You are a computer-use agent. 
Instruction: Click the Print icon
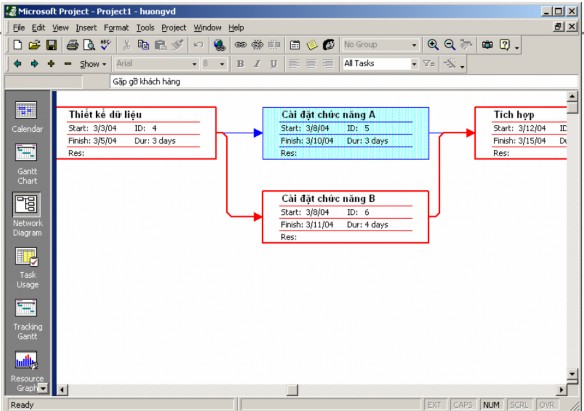[72, 45]
